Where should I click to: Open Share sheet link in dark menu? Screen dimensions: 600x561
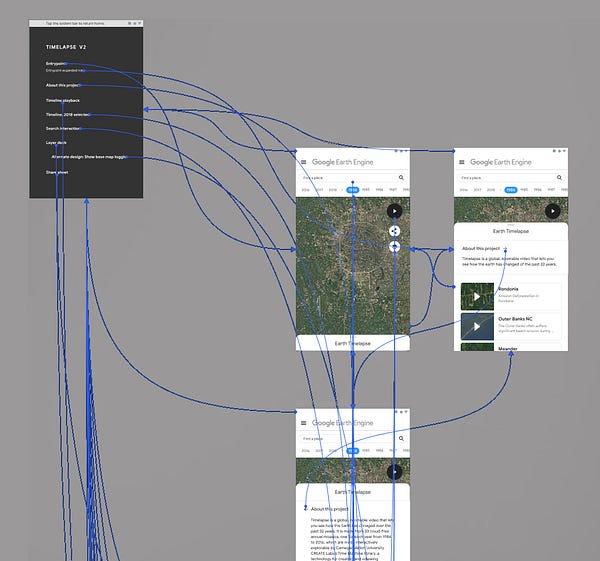(57, 172)
